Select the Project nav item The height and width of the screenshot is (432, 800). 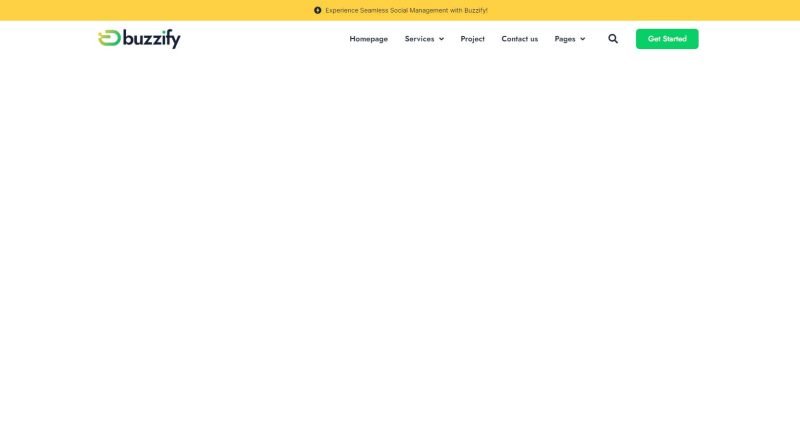pyautogui.click(x=472, y=39)
